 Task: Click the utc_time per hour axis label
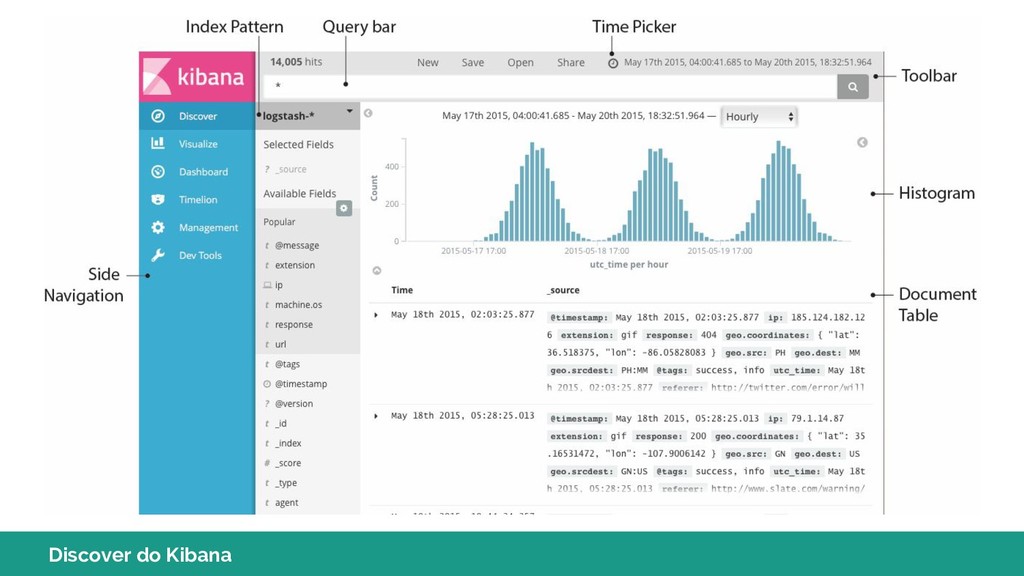click(629, 264)
